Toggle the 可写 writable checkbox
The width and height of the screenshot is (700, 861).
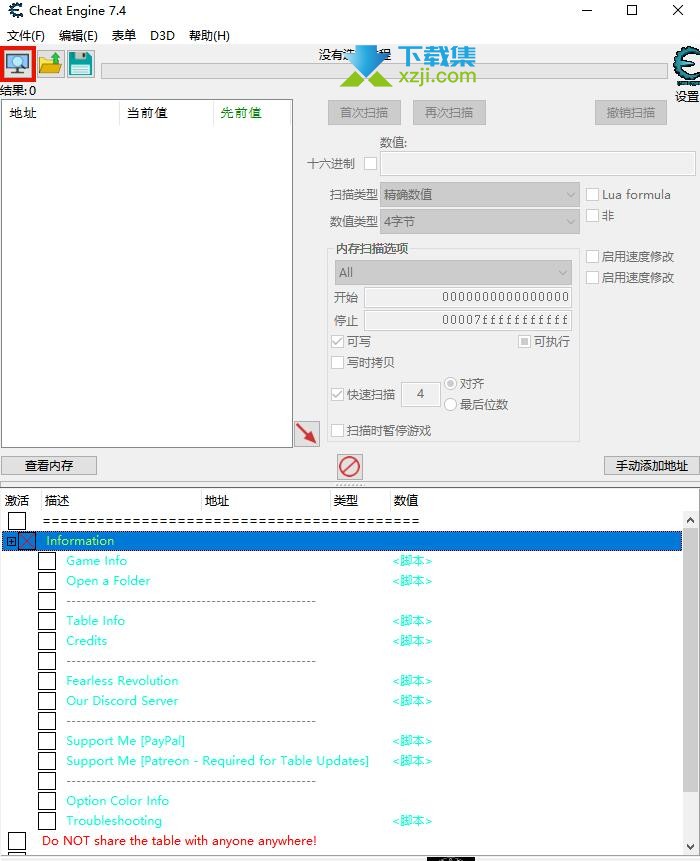[338, 342]
